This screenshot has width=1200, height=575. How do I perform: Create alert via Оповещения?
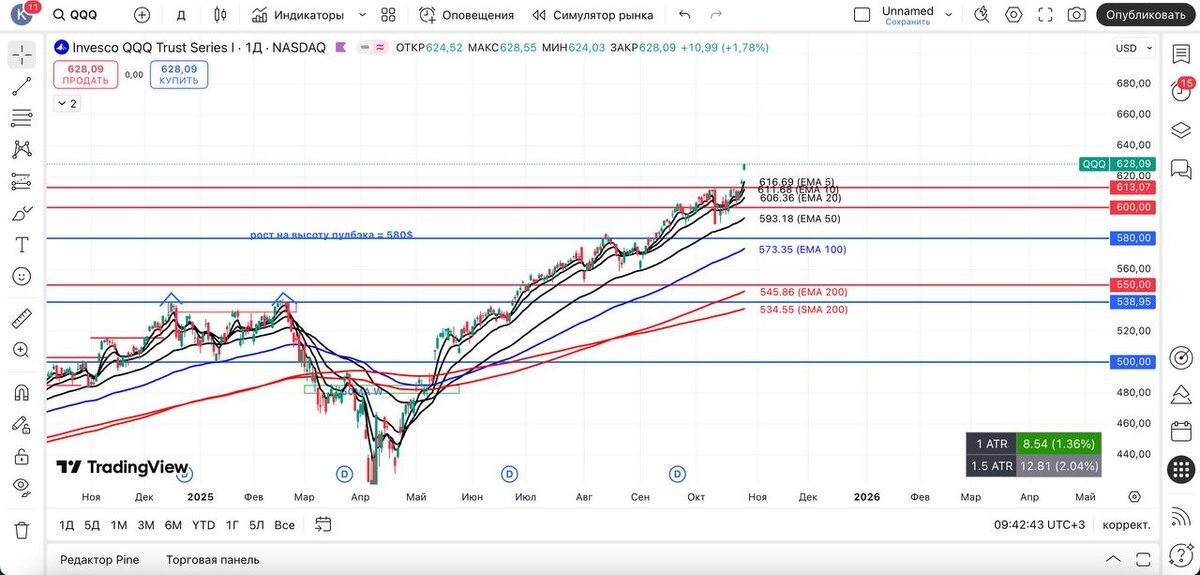466,15
